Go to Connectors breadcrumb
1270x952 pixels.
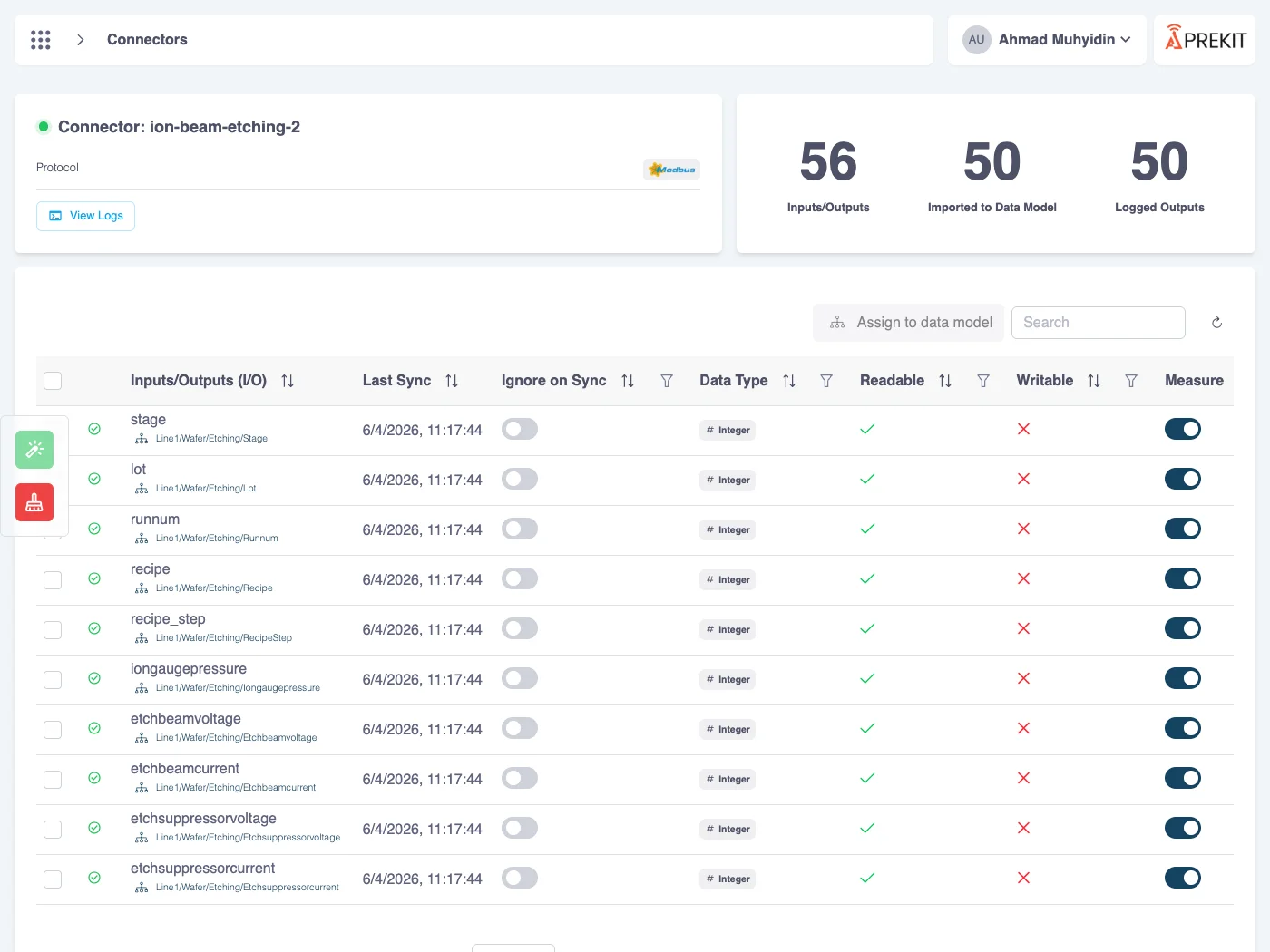[x=147, y=40]
